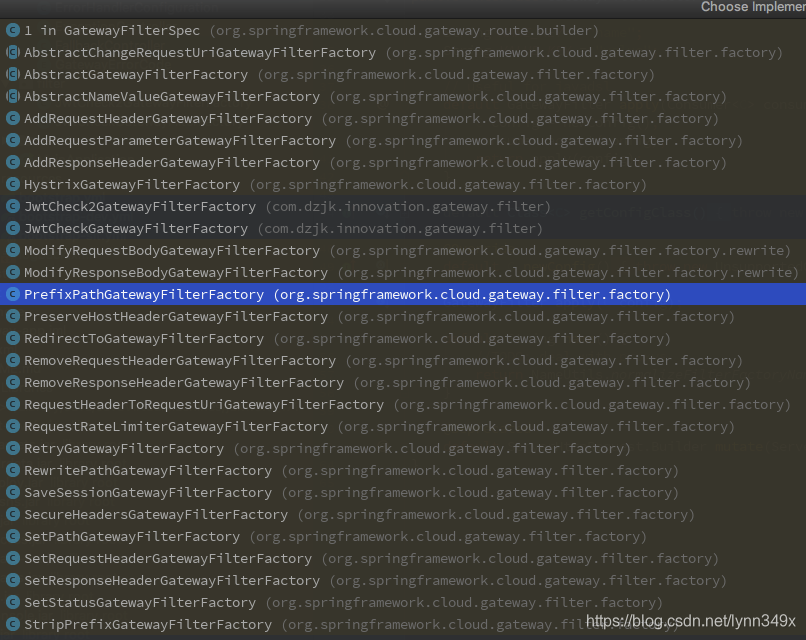Click class icon for StripPrefixGatewayFilterFactory

click(x=13, y=625)
